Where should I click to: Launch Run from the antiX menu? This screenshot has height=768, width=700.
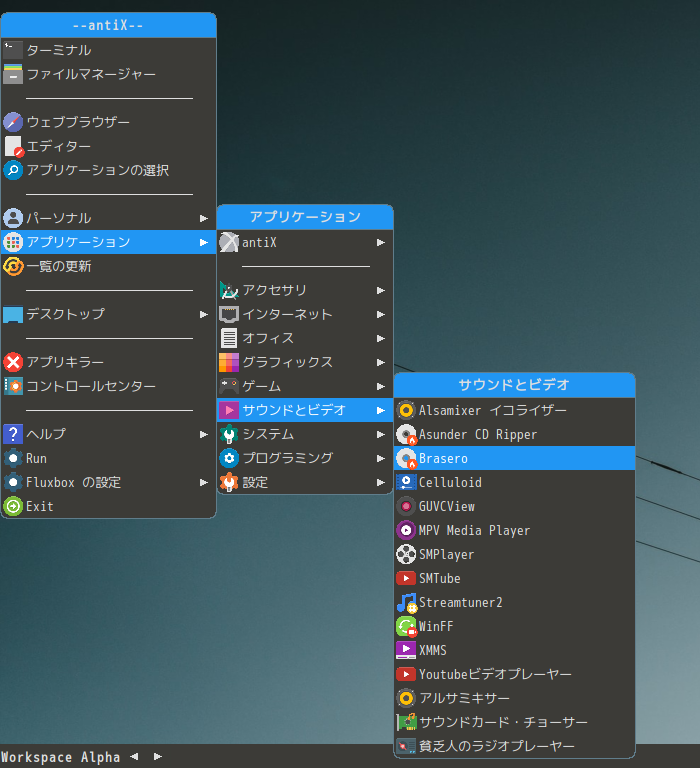point(109,458)
